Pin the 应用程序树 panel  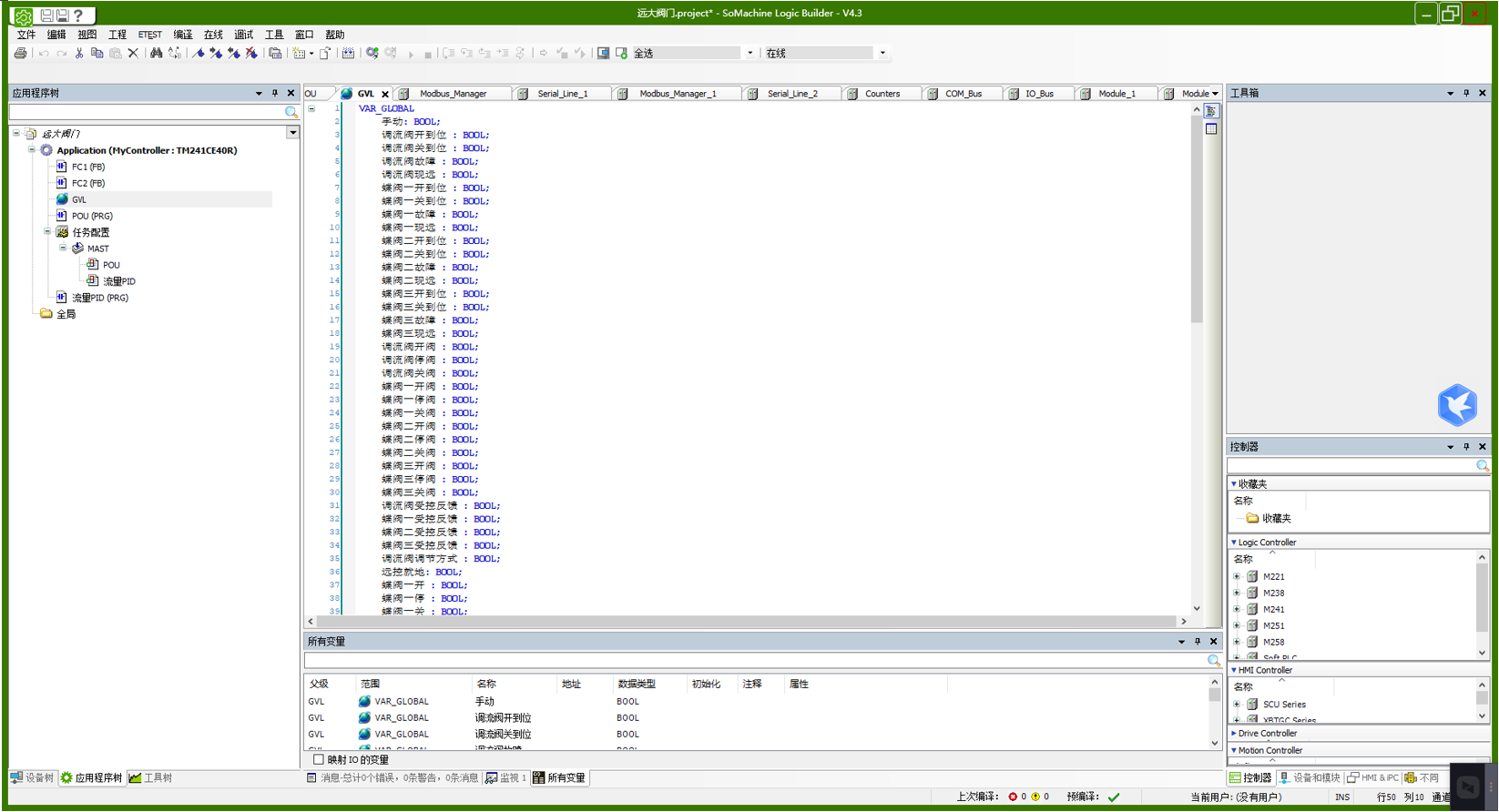click(x=275, y=93)
